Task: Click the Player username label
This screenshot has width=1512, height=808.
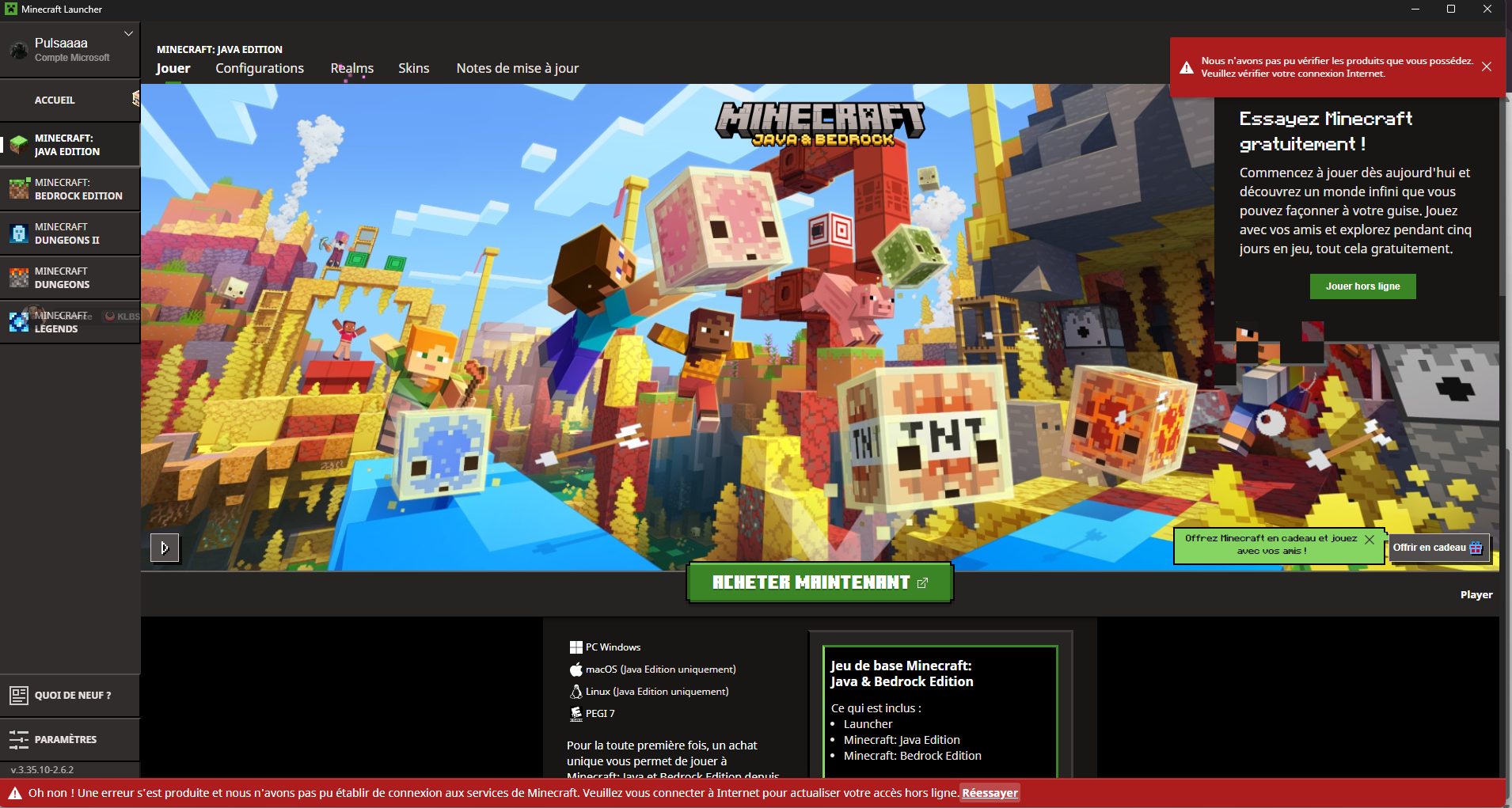Action: pyautogui.click(x=1476, y=595)
